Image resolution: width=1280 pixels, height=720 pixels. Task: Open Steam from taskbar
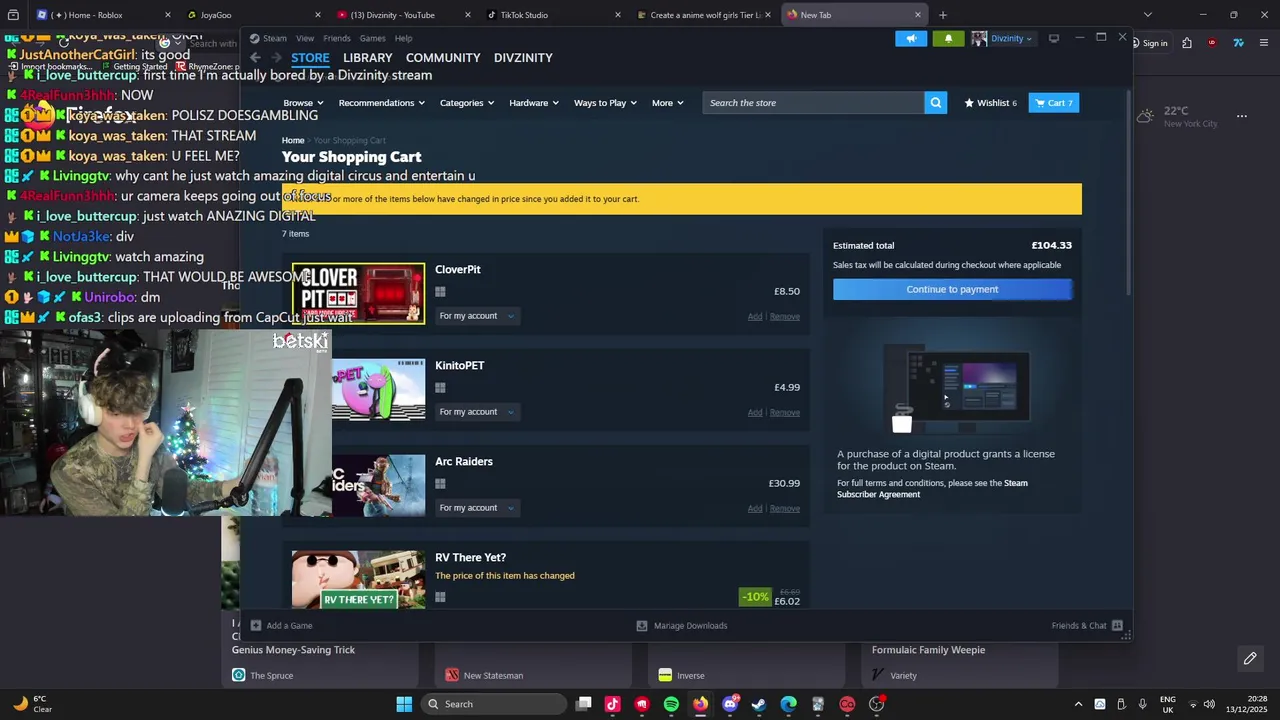pos(759,704)
